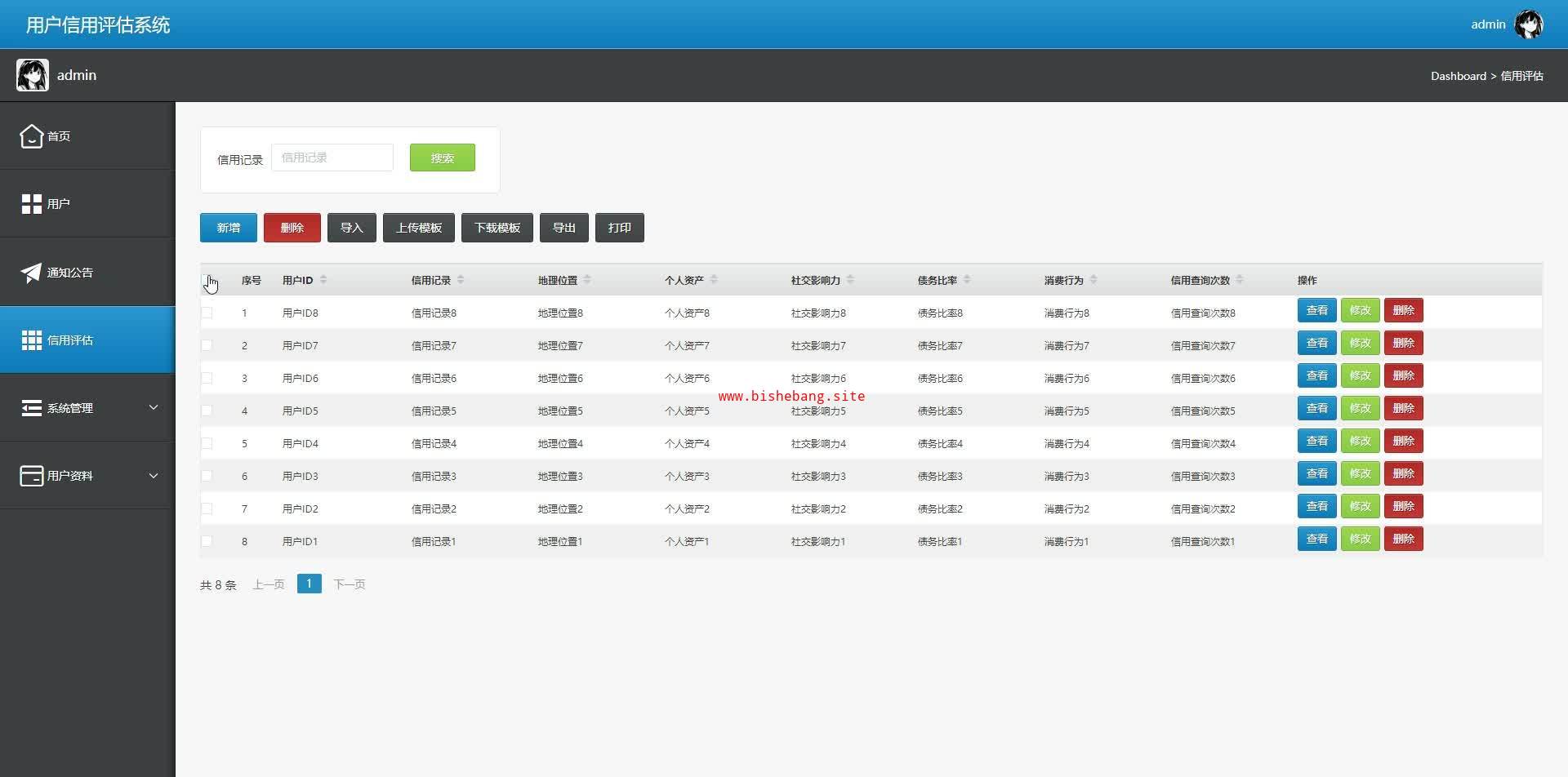This screenshot has width=1568, height=777.
Task: Click the four-square user icon in sidebar
Action: [31, 204]
